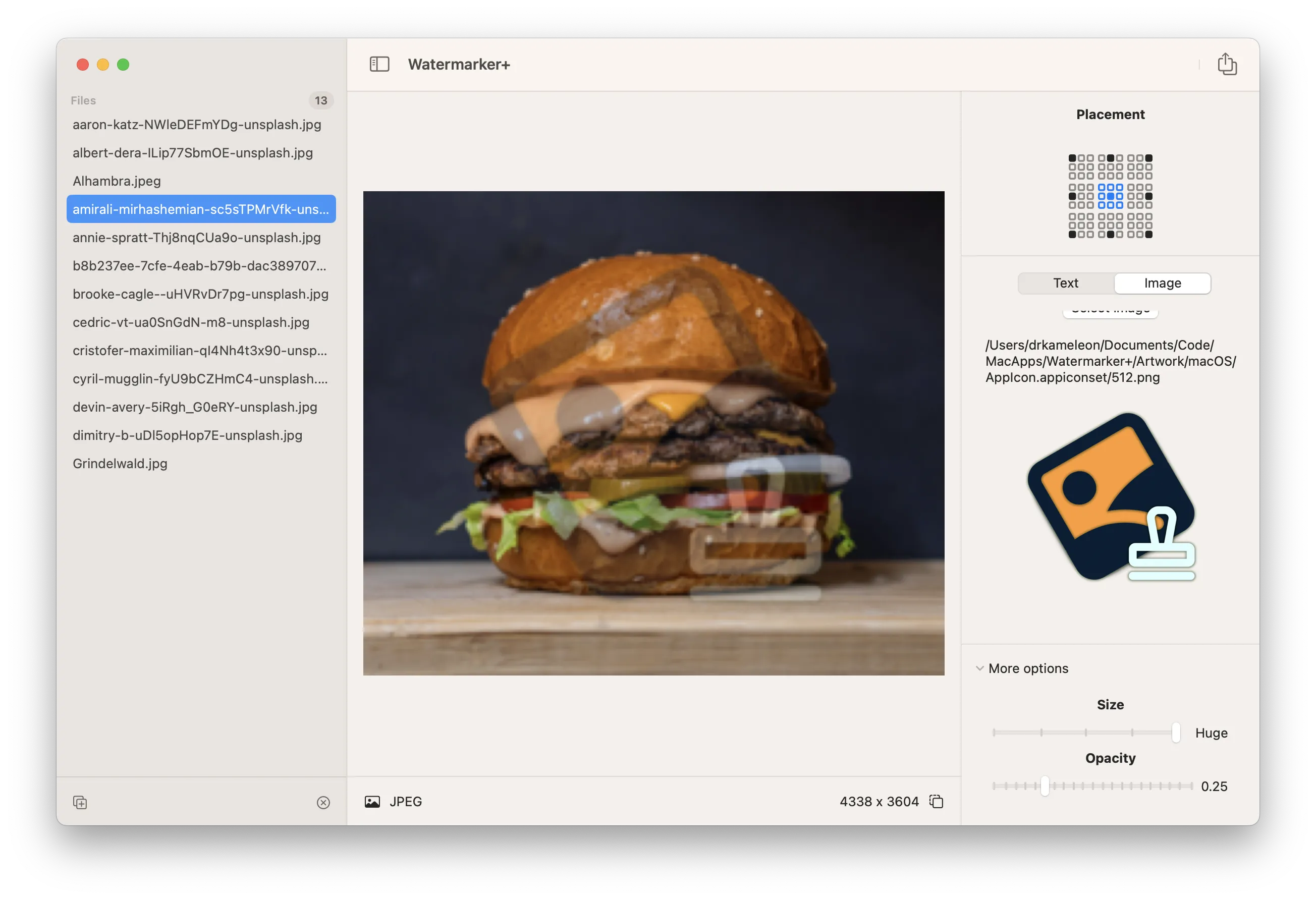
Task: Select top-left placement grid block
Action: (x=1080, y=166)
